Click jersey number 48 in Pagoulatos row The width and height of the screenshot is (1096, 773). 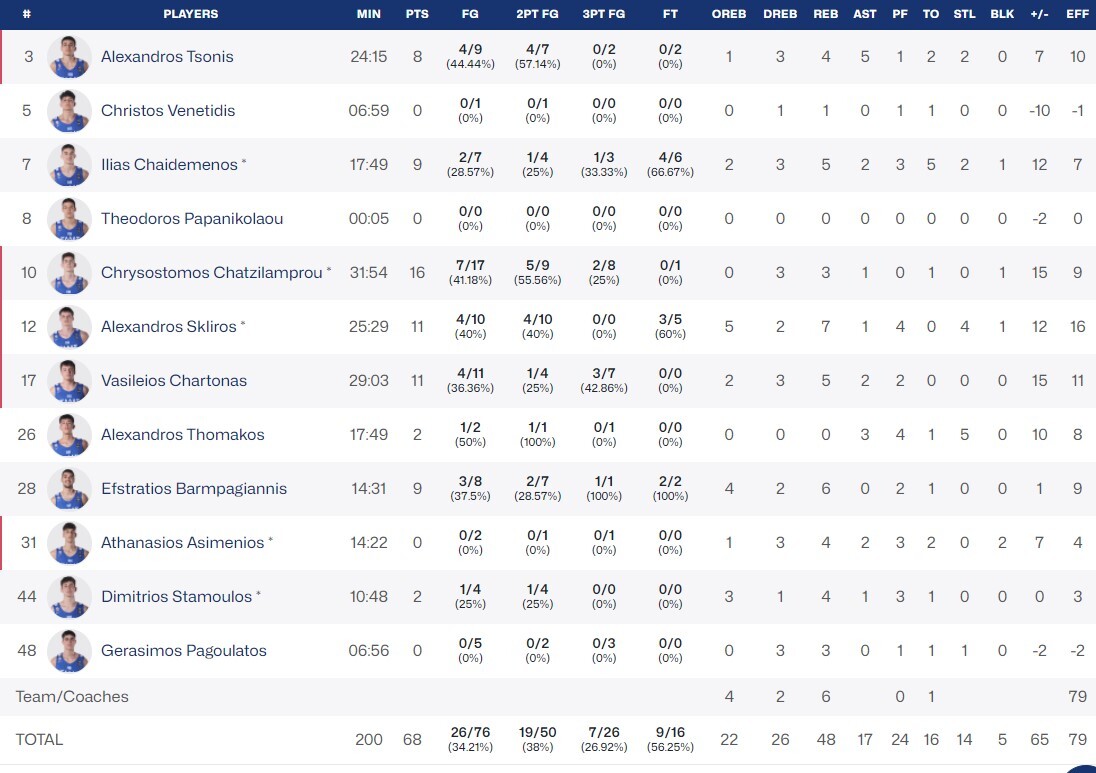(x=27, y=651)
